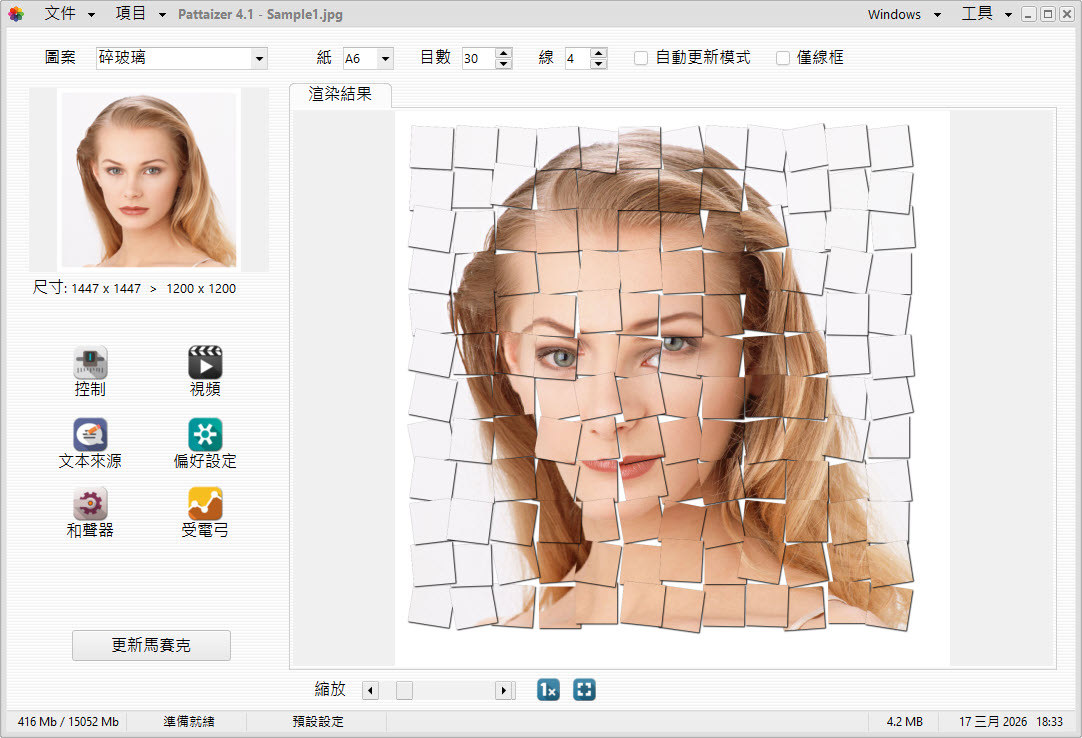
Task: Toggle the 僅線框 checkbox
Action: [x=783, y=59]
